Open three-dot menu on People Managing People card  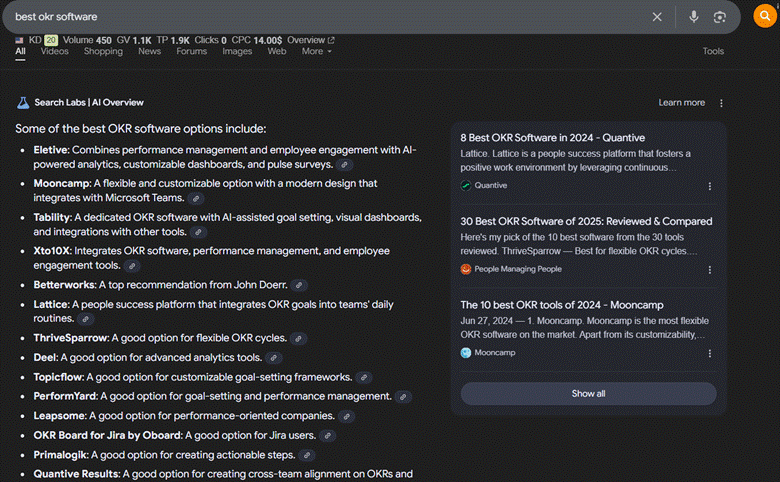709,270
